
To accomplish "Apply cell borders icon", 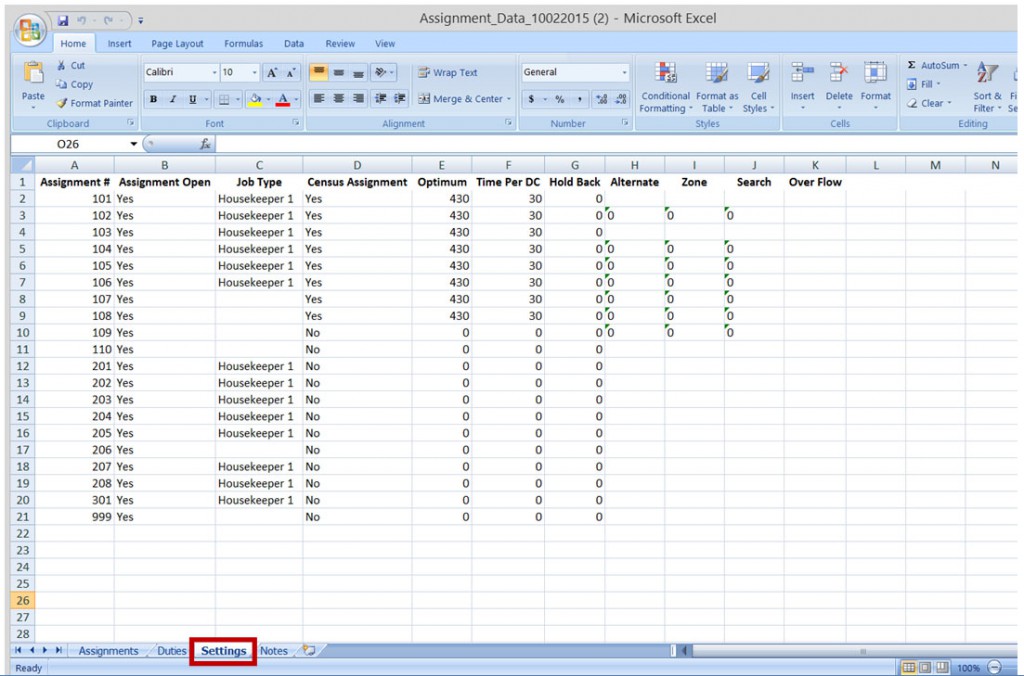I will 224,99.
